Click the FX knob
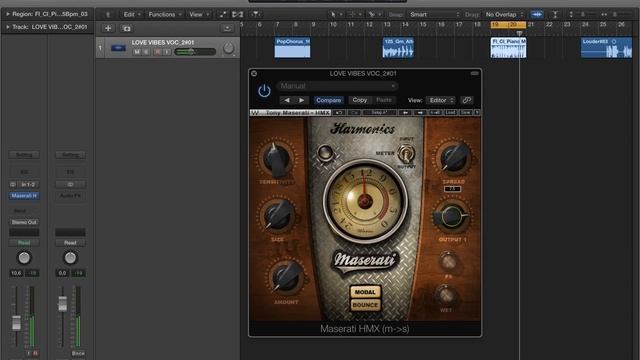This screenshot has height=360, width=640. [x=448, y=262]
